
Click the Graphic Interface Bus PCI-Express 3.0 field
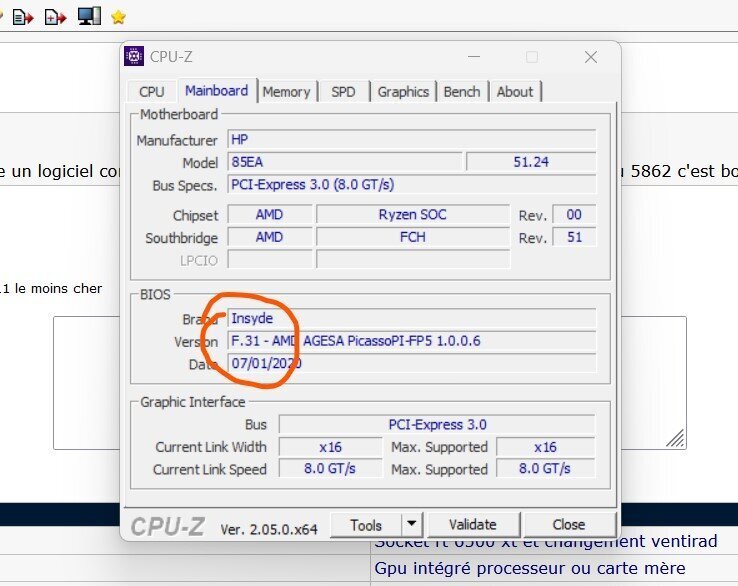point(437,425)
